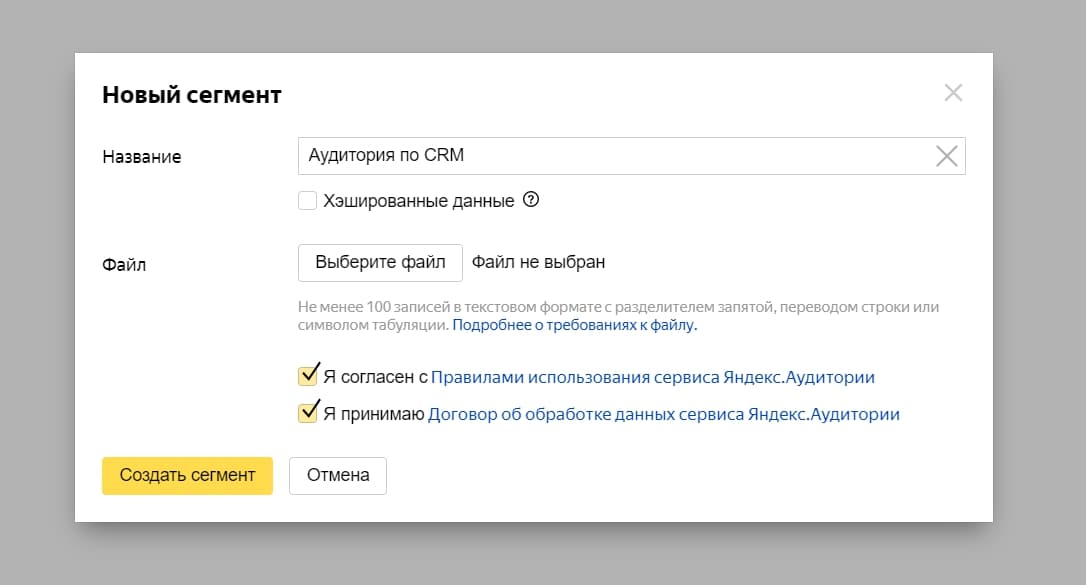1086x585 pixels.
Task: Open the Договор об обработке данных link
Action: 663,412
